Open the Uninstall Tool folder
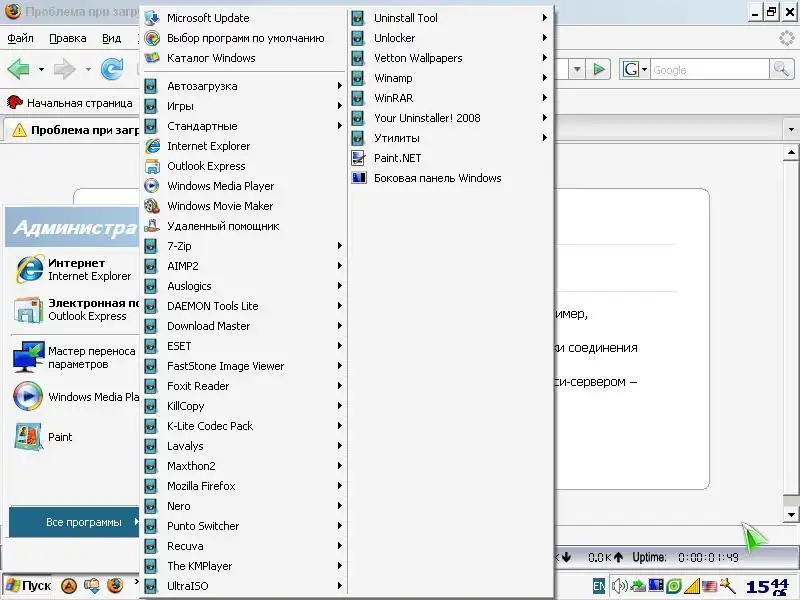This screenshot has height=600, width=800. [x=450, y=18]
